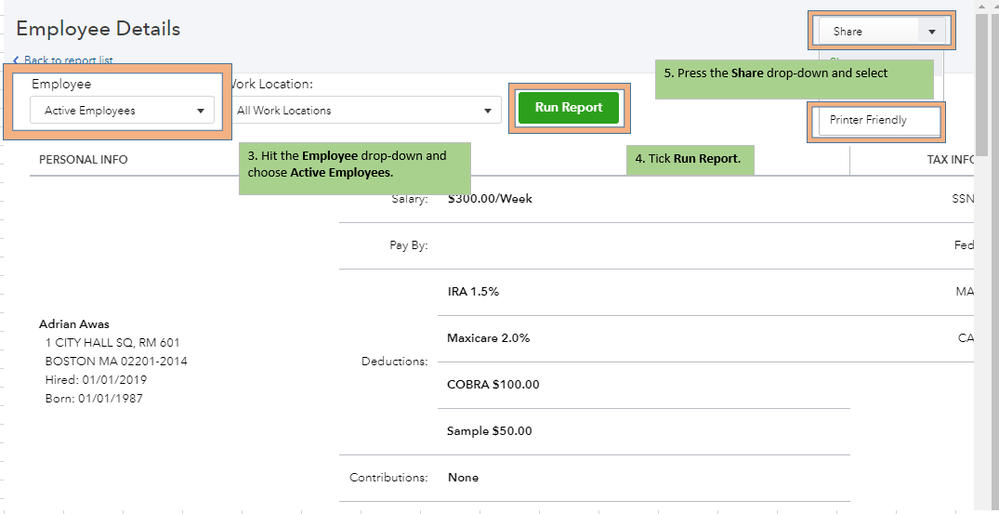Image resolution: width=999 pixels, height=514 pixels.
Task: Open the Share dropdown menu
Action: point(881,32)
